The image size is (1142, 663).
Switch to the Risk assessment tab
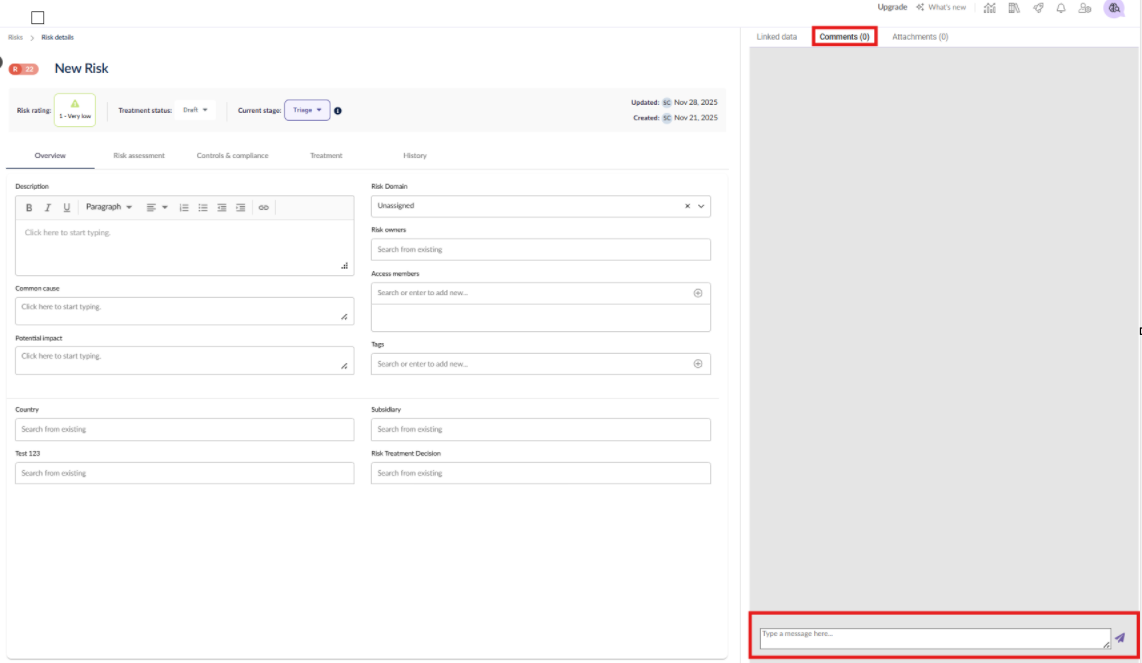click(139, 156)
